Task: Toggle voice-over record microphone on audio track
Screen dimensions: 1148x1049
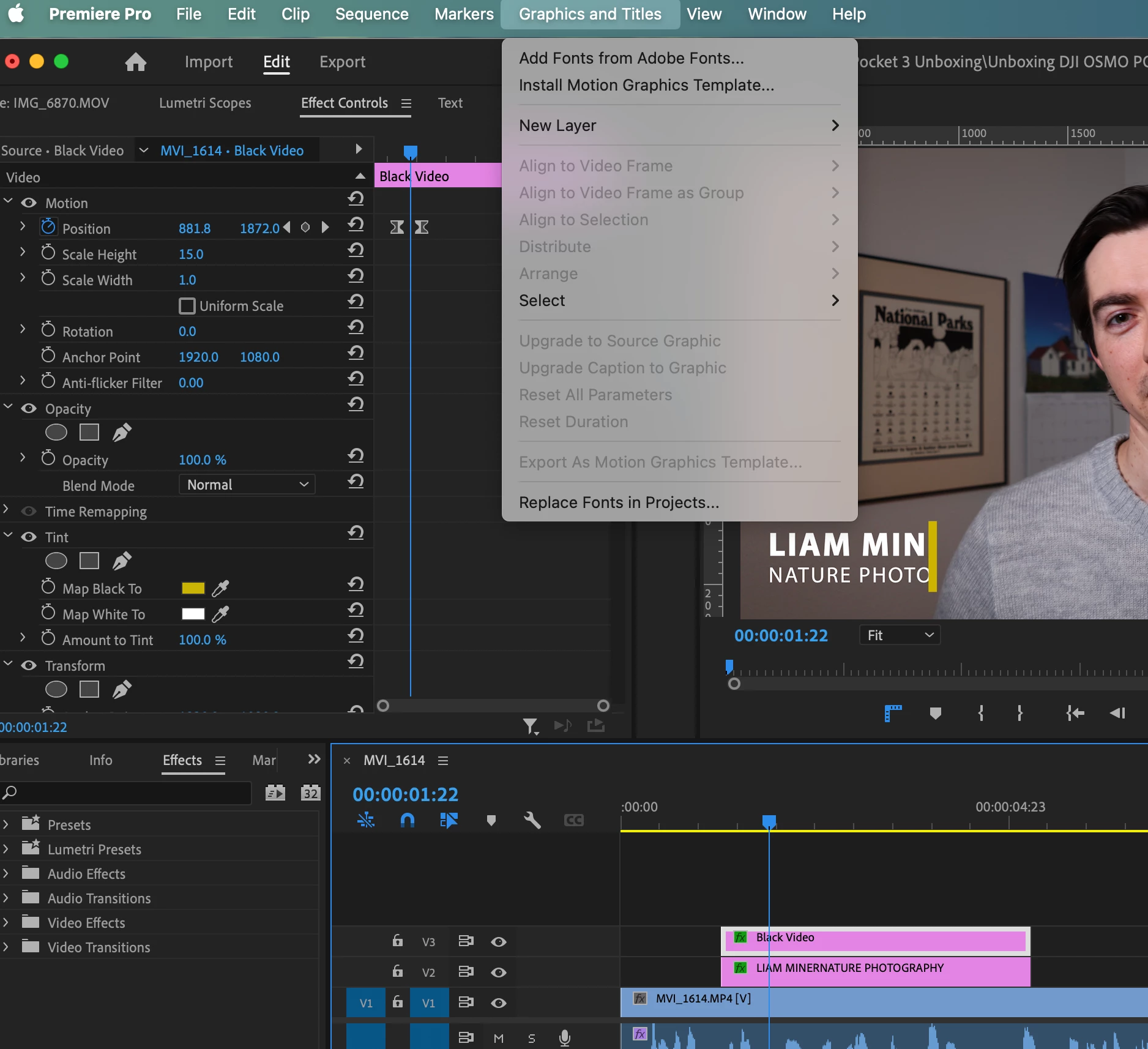Action: click(x=565, y=1037)
